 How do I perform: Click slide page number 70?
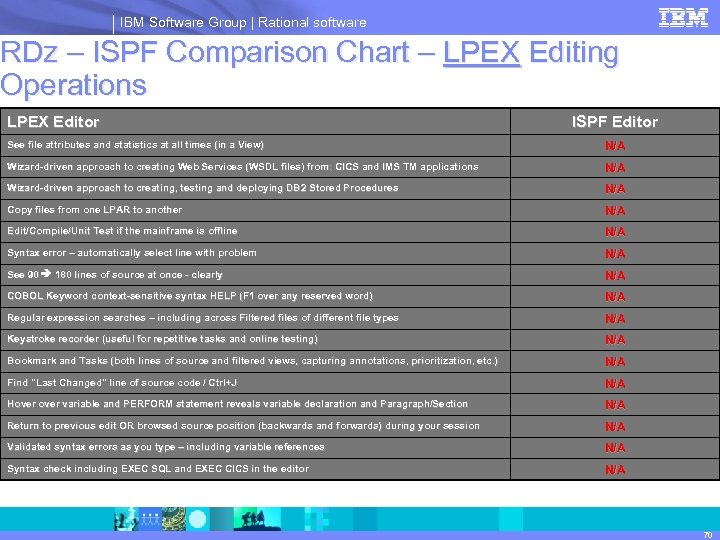coord(708,535)
